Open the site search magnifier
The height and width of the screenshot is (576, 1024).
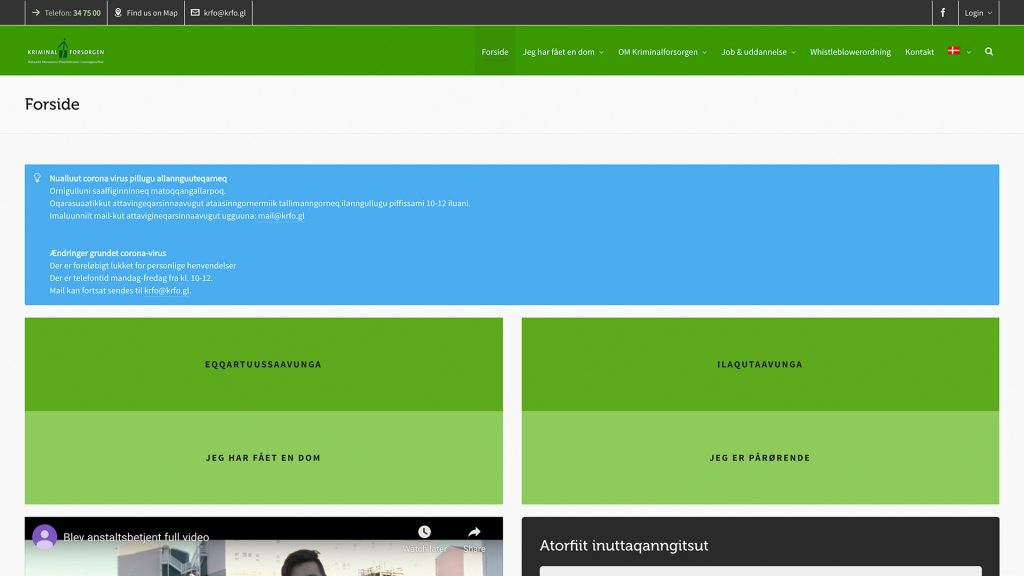pyautogui.click(x=988, y=51)
